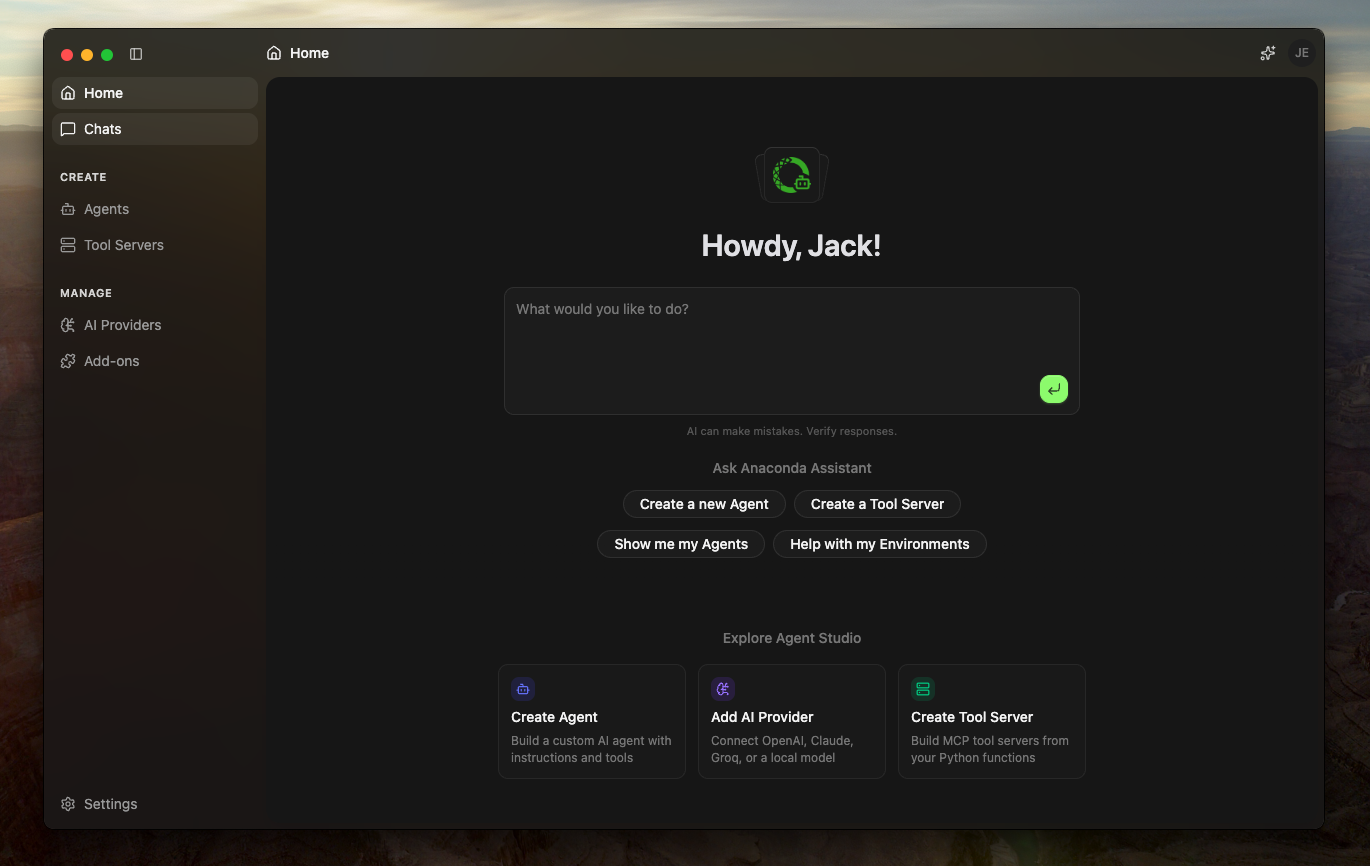Toggle the sidebar panel icon

pyautogui.click(x=136, y=54)
